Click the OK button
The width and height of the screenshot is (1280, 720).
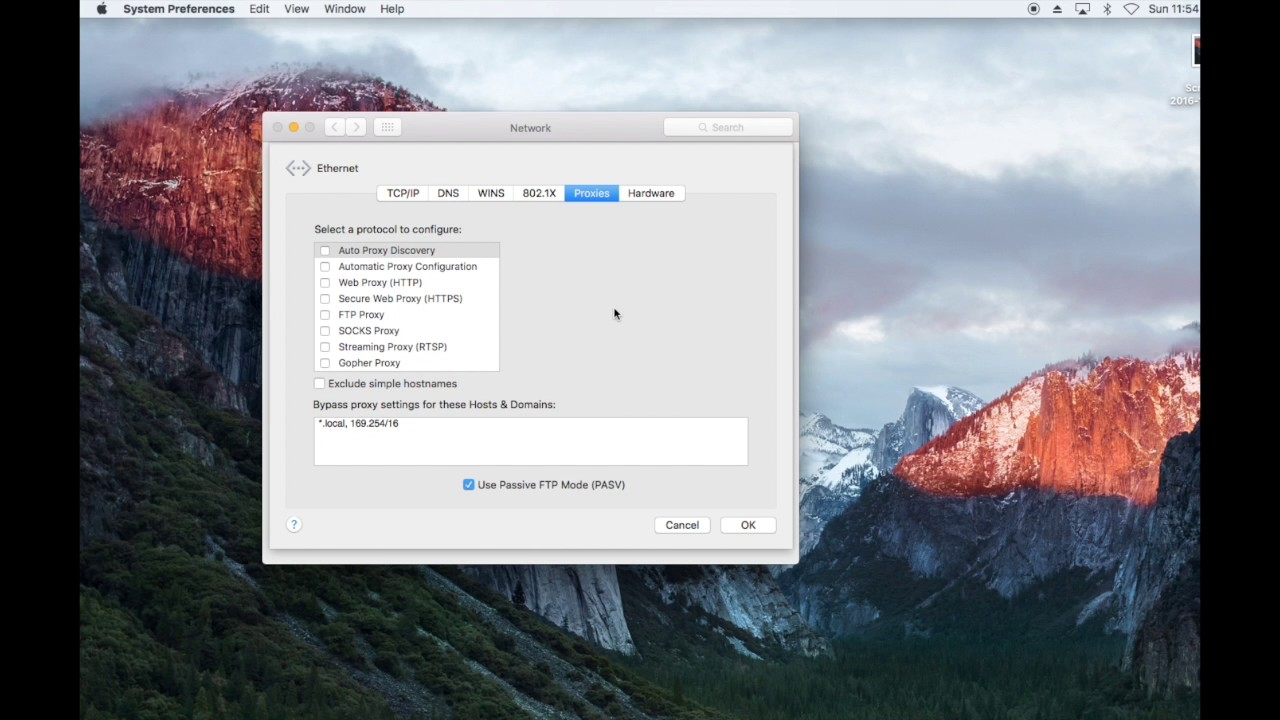748,525
